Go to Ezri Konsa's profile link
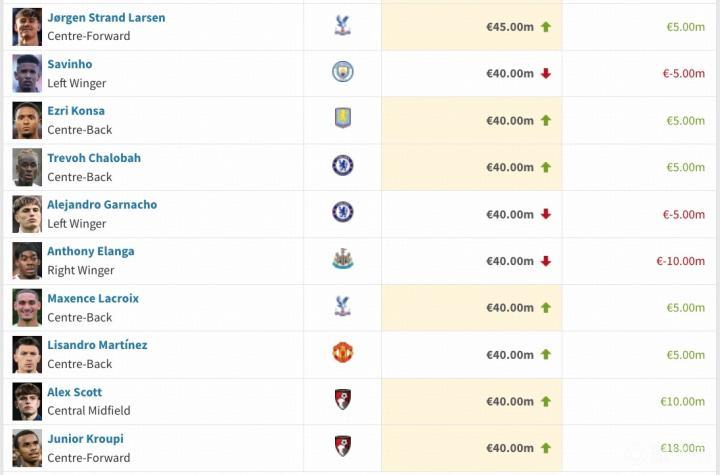 click(x=76, y=111)
